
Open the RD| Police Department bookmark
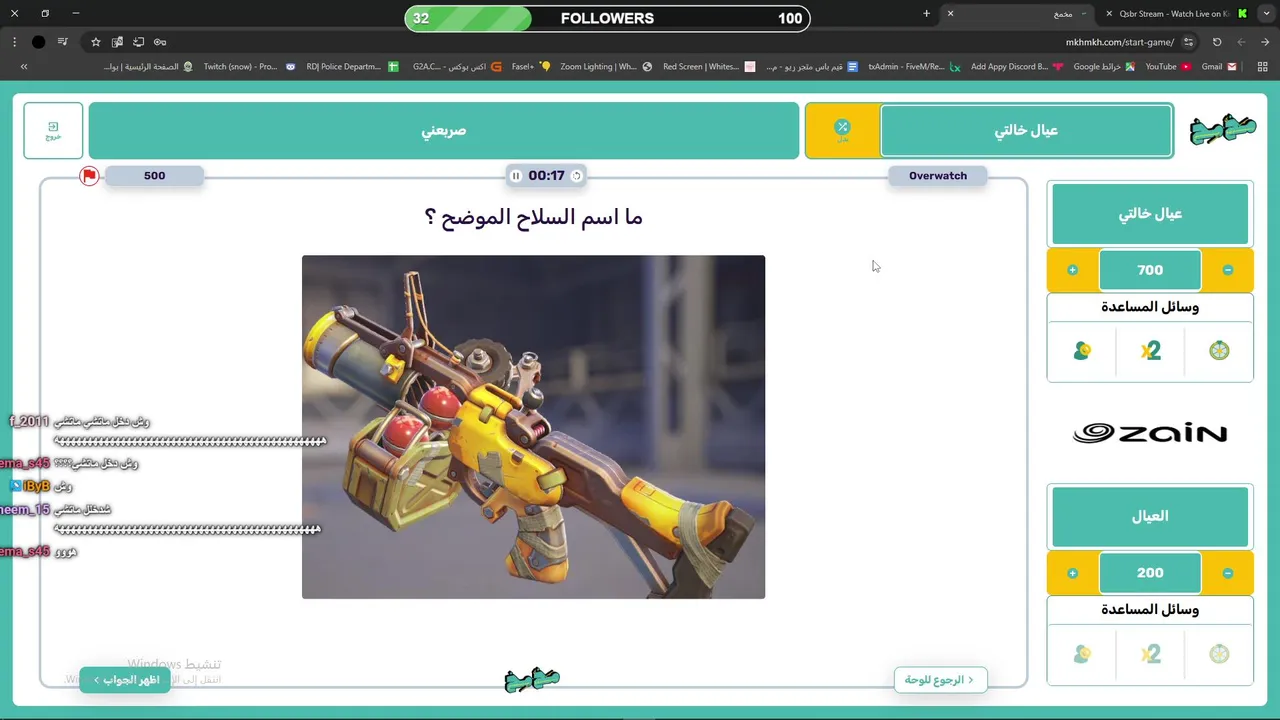pyautogui.click(x=352, y=67)
